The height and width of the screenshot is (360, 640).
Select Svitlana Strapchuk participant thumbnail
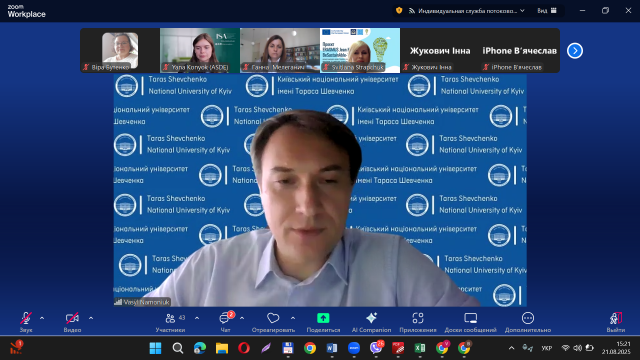click(360, 51)
